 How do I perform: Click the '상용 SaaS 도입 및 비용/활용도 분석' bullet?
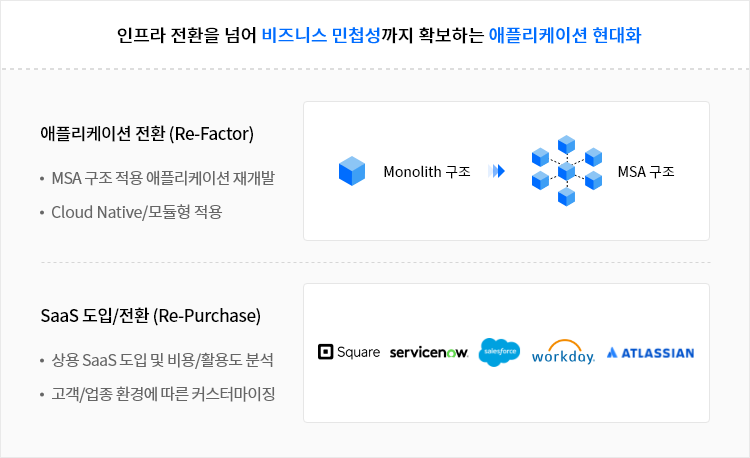(162, 360)
